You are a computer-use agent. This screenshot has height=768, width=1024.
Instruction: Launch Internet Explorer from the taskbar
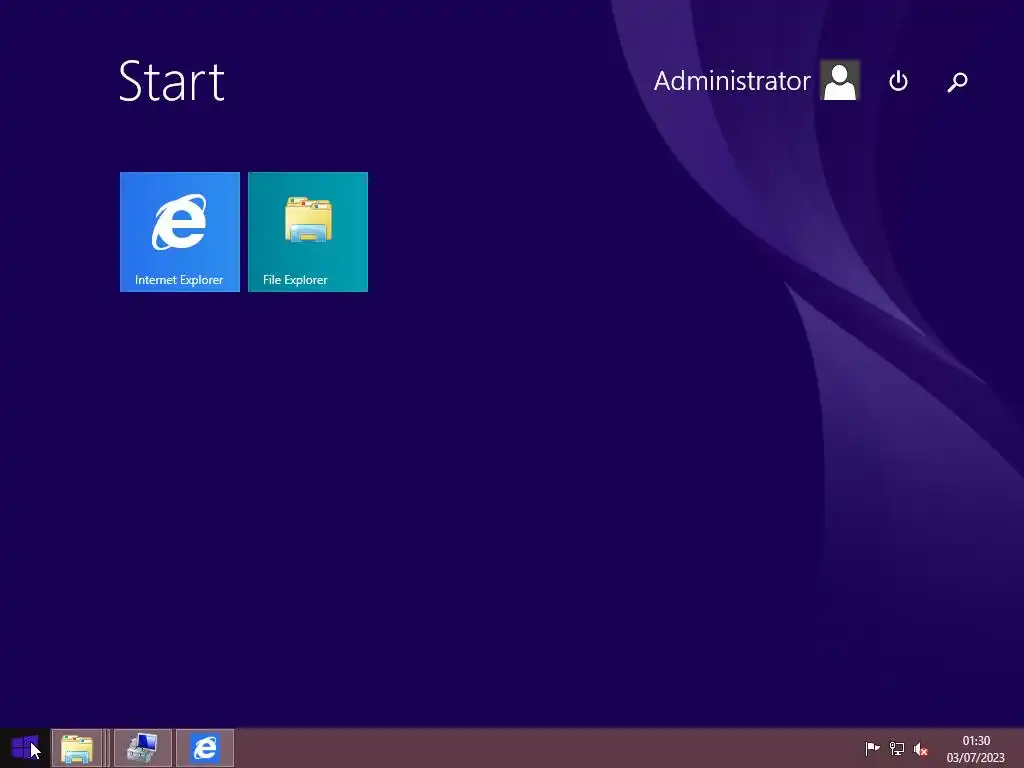[205, 748]
